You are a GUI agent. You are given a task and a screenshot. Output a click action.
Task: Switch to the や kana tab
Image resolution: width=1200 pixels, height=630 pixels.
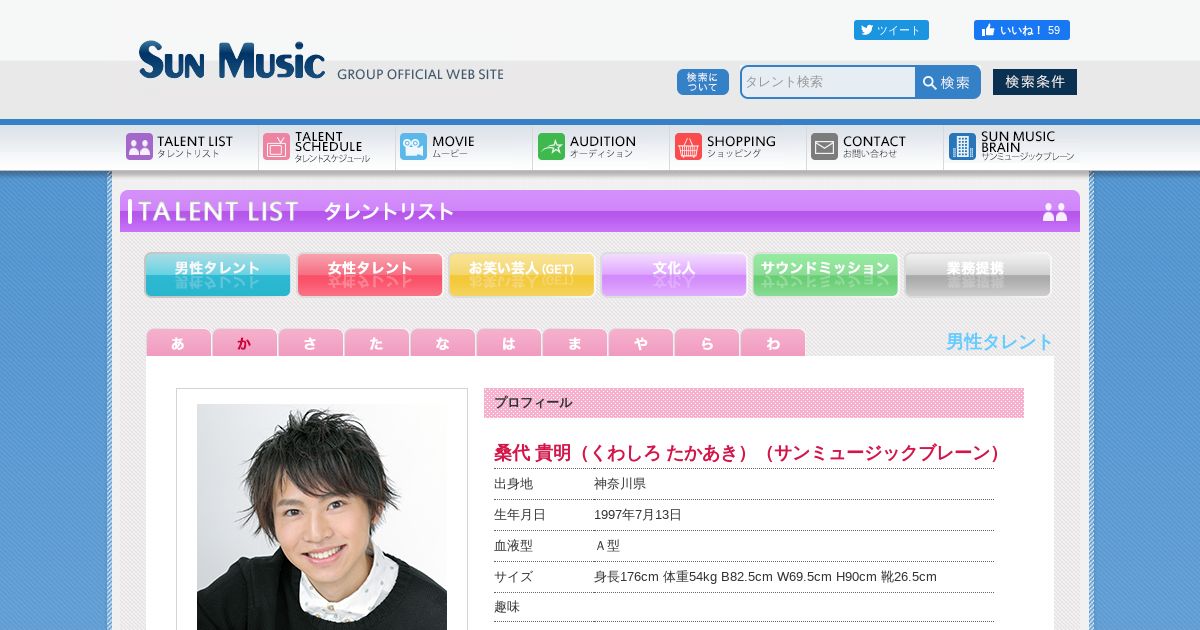tap(640, 343)
